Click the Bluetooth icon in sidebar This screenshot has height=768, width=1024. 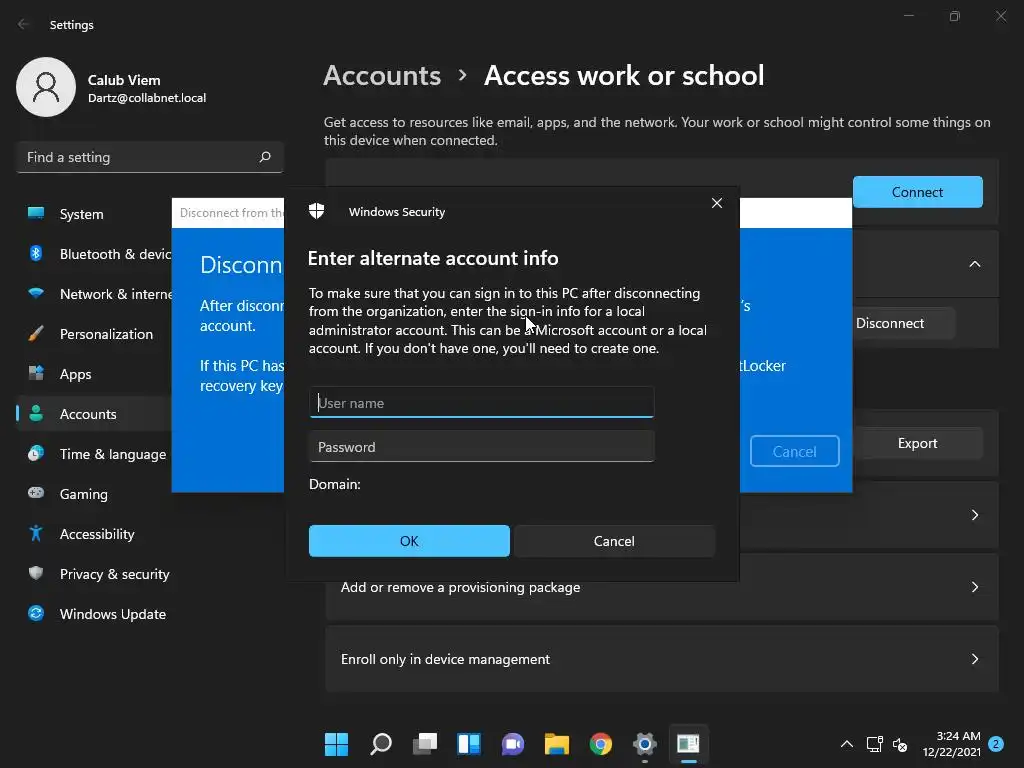pyautogui.click(x=36, y=253)
